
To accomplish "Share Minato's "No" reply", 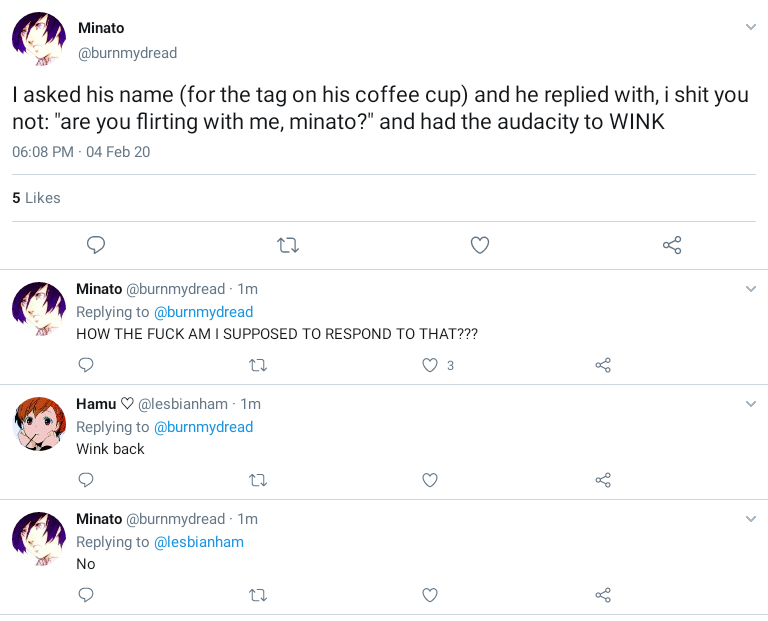I will point(603,595).
